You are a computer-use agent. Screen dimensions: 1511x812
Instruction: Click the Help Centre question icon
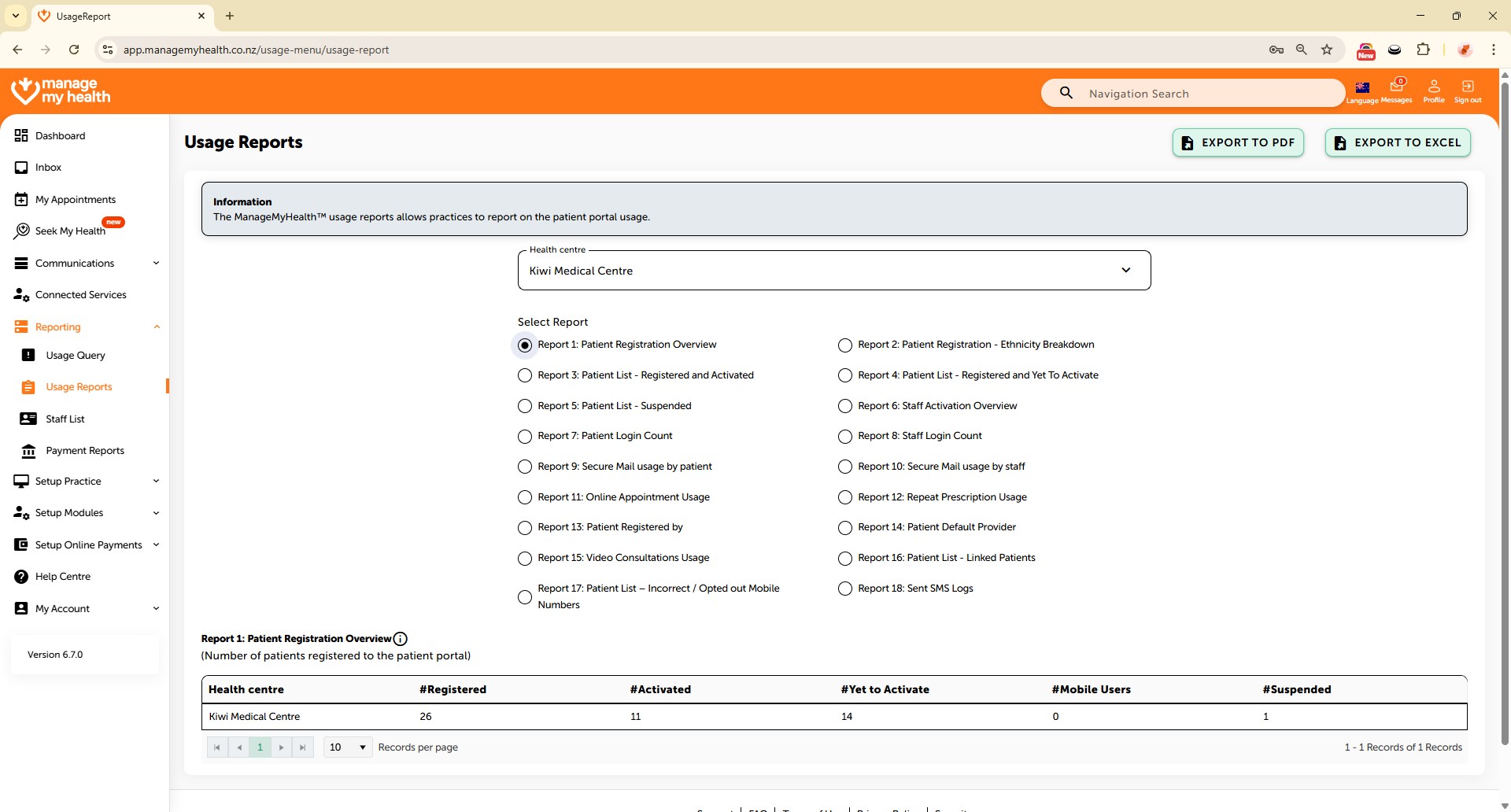pos(21,577)
